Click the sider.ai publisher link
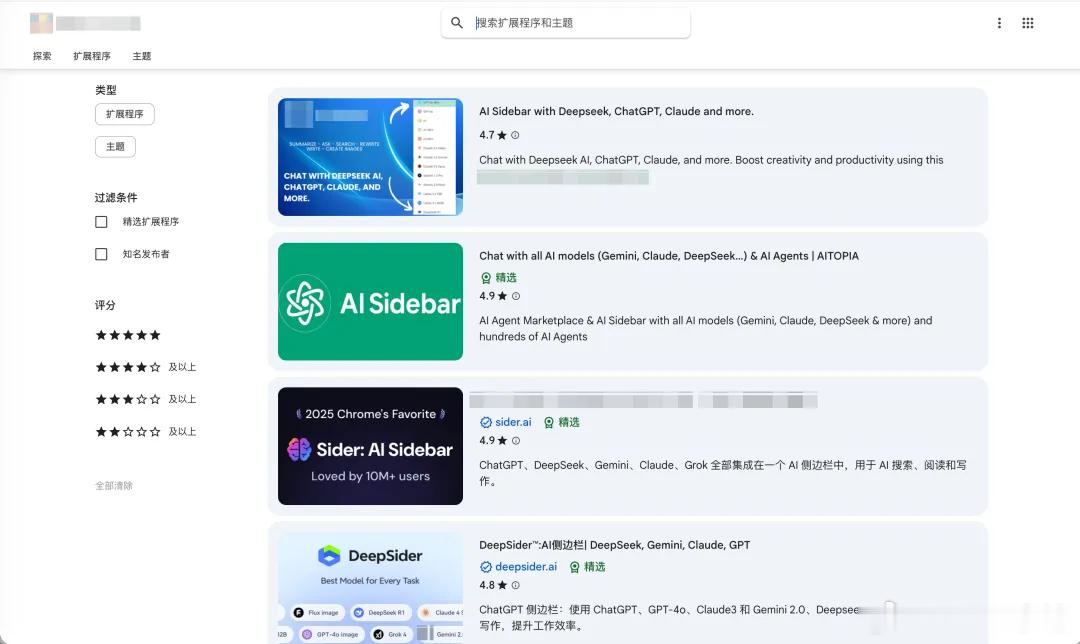The image size is (1080, 644). coord(513,422)
